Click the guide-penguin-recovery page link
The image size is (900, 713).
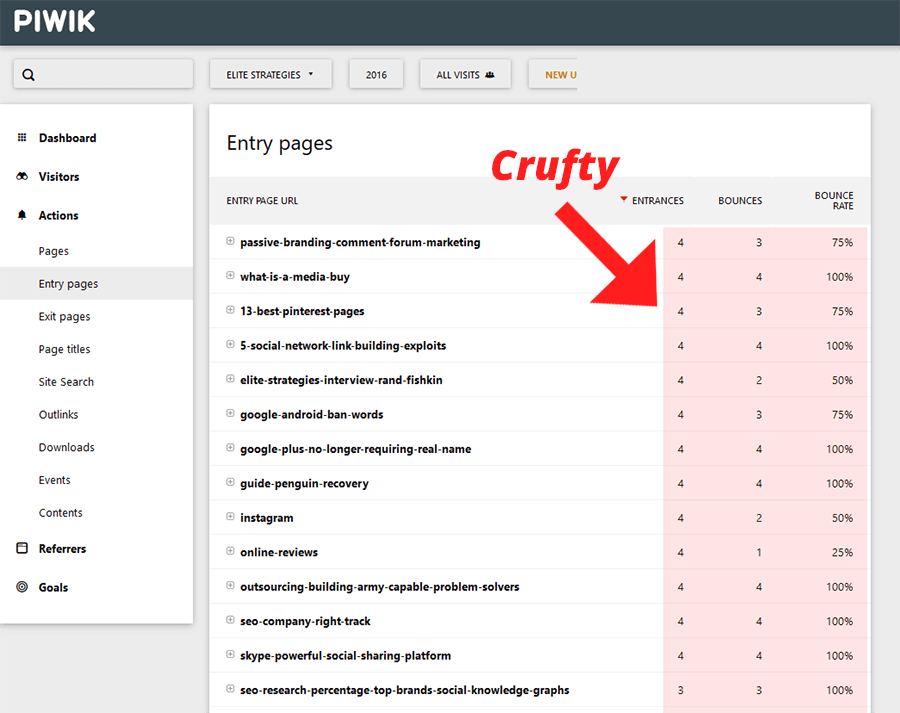click(304, 484)
